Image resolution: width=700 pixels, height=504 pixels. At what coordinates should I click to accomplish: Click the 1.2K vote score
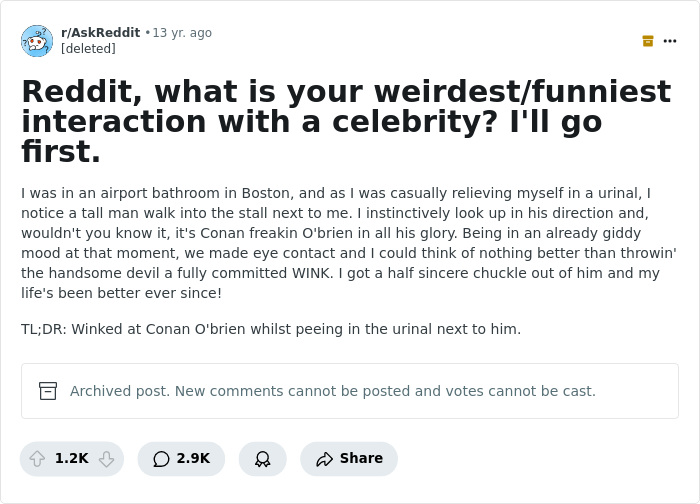pyautogui.click(x=72, y=459)
